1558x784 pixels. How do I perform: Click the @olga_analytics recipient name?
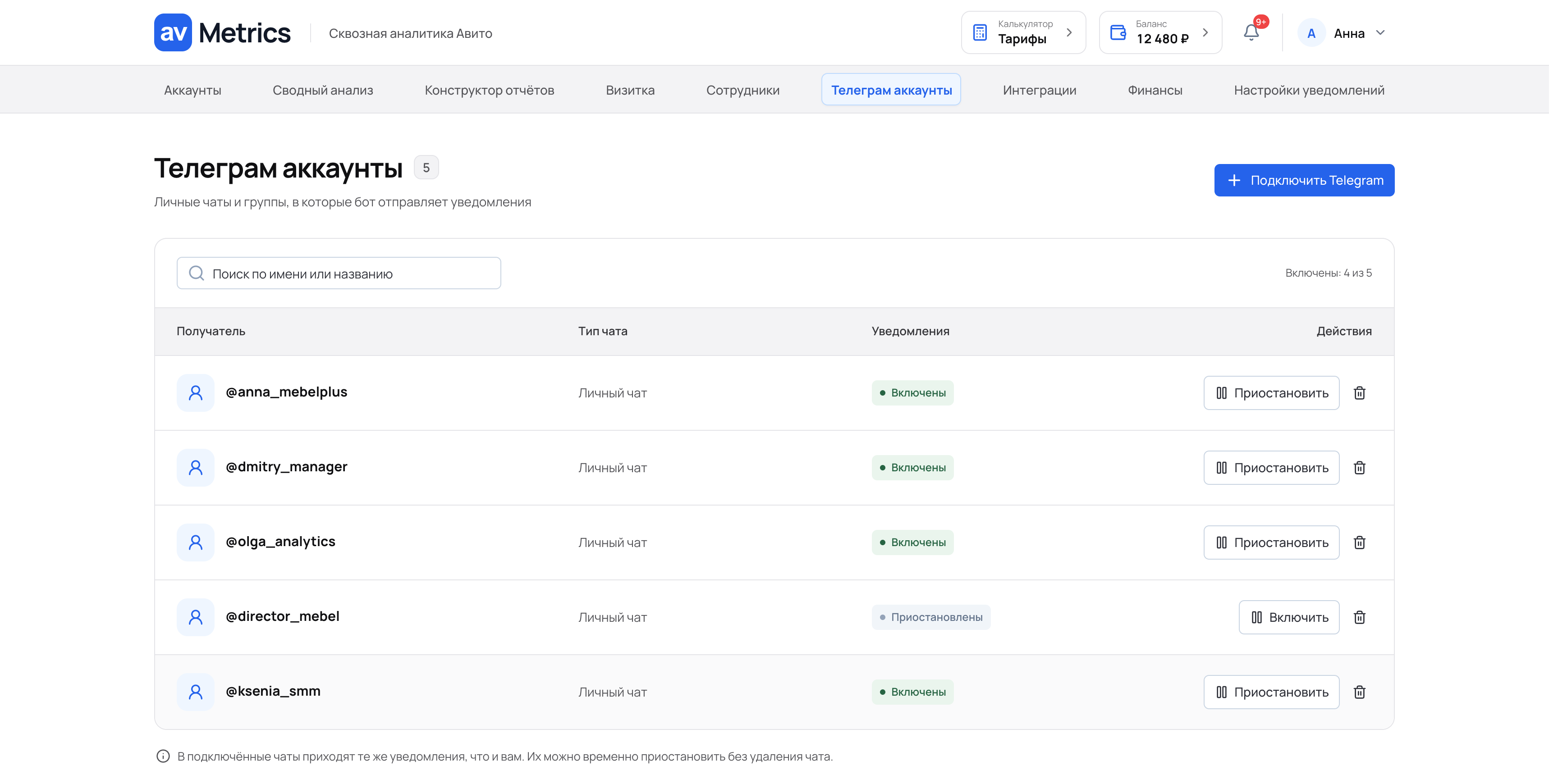pos(280,542)
